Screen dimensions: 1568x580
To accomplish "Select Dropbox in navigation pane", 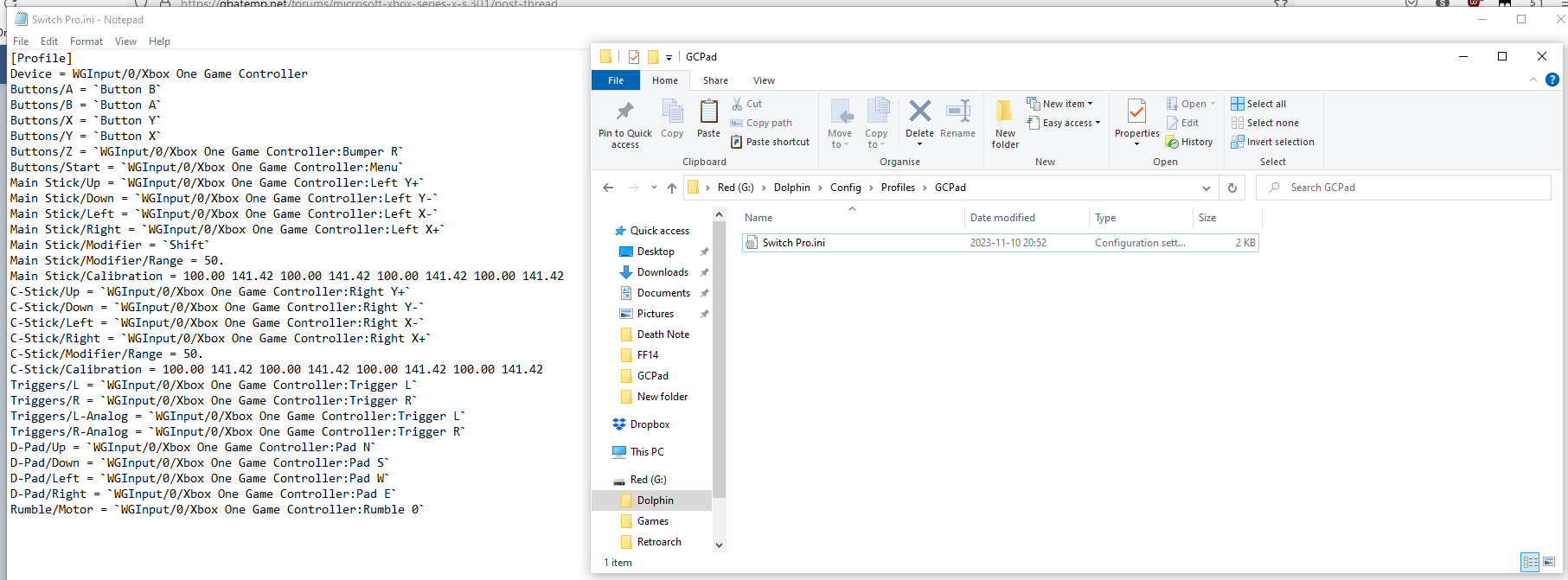I will pos(650,424).
